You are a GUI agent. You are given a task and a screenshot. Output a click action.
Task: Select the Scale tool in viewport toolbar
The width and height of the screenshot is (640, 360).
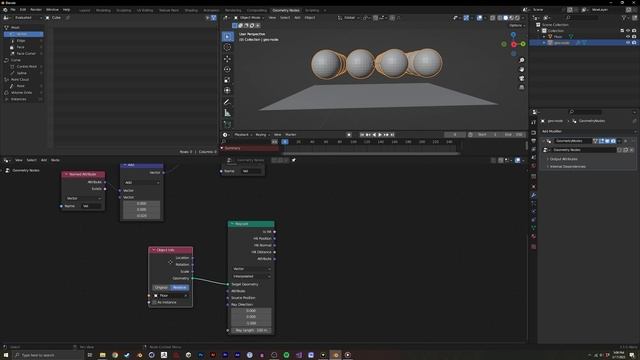click(x=227, y=80)
